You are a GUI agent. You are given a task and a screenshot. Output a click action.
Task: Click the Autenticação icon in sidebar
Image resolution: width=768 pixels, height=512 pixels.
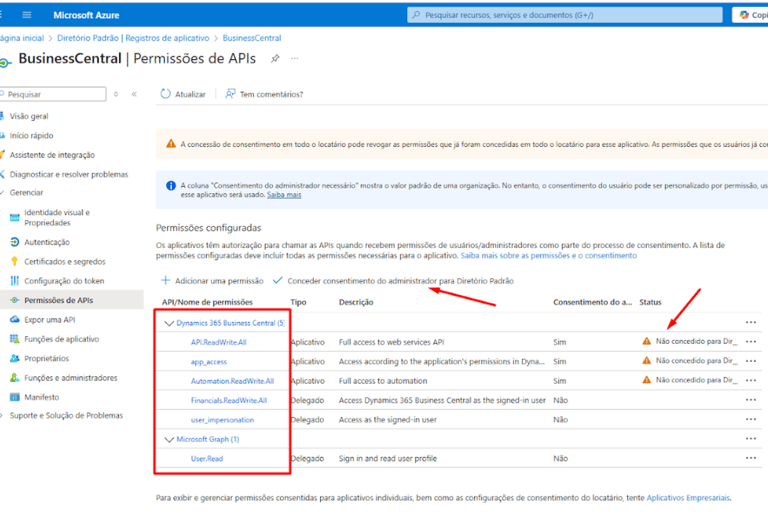coord(15,242)
